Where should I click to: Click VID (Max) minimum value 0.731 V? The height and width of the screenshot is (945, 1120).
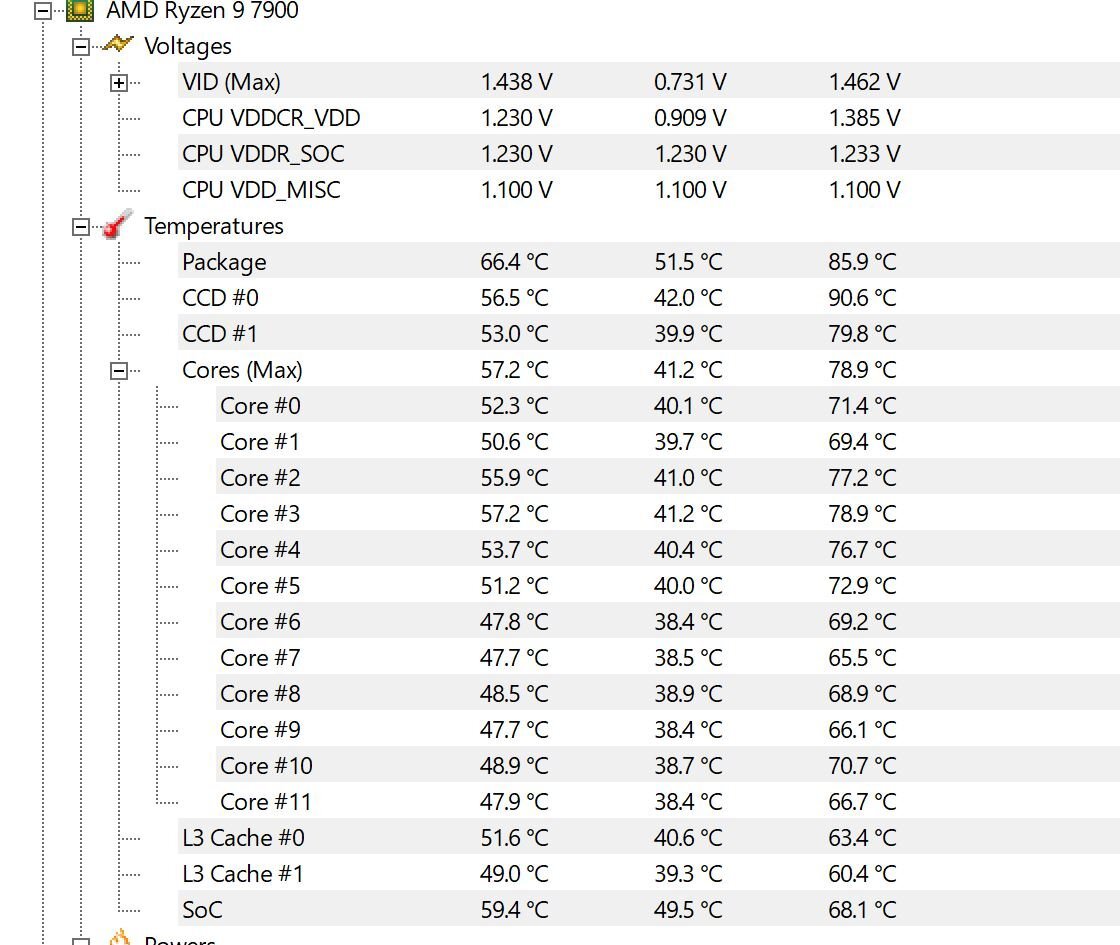pyautogui.click(x=690, y=81)
